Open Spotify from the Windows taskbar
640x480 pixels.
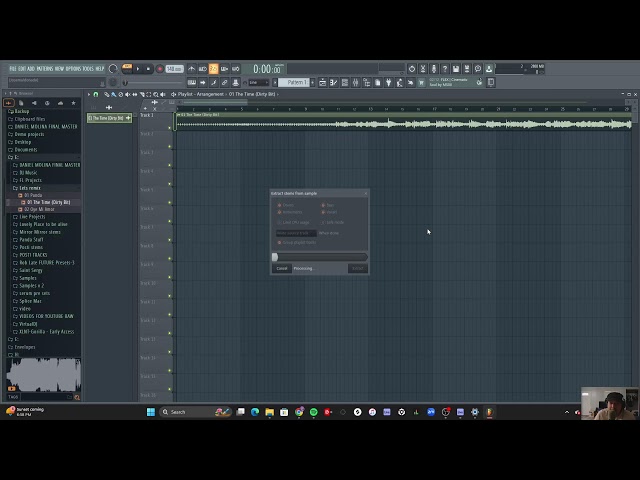[x=313, y=412]
